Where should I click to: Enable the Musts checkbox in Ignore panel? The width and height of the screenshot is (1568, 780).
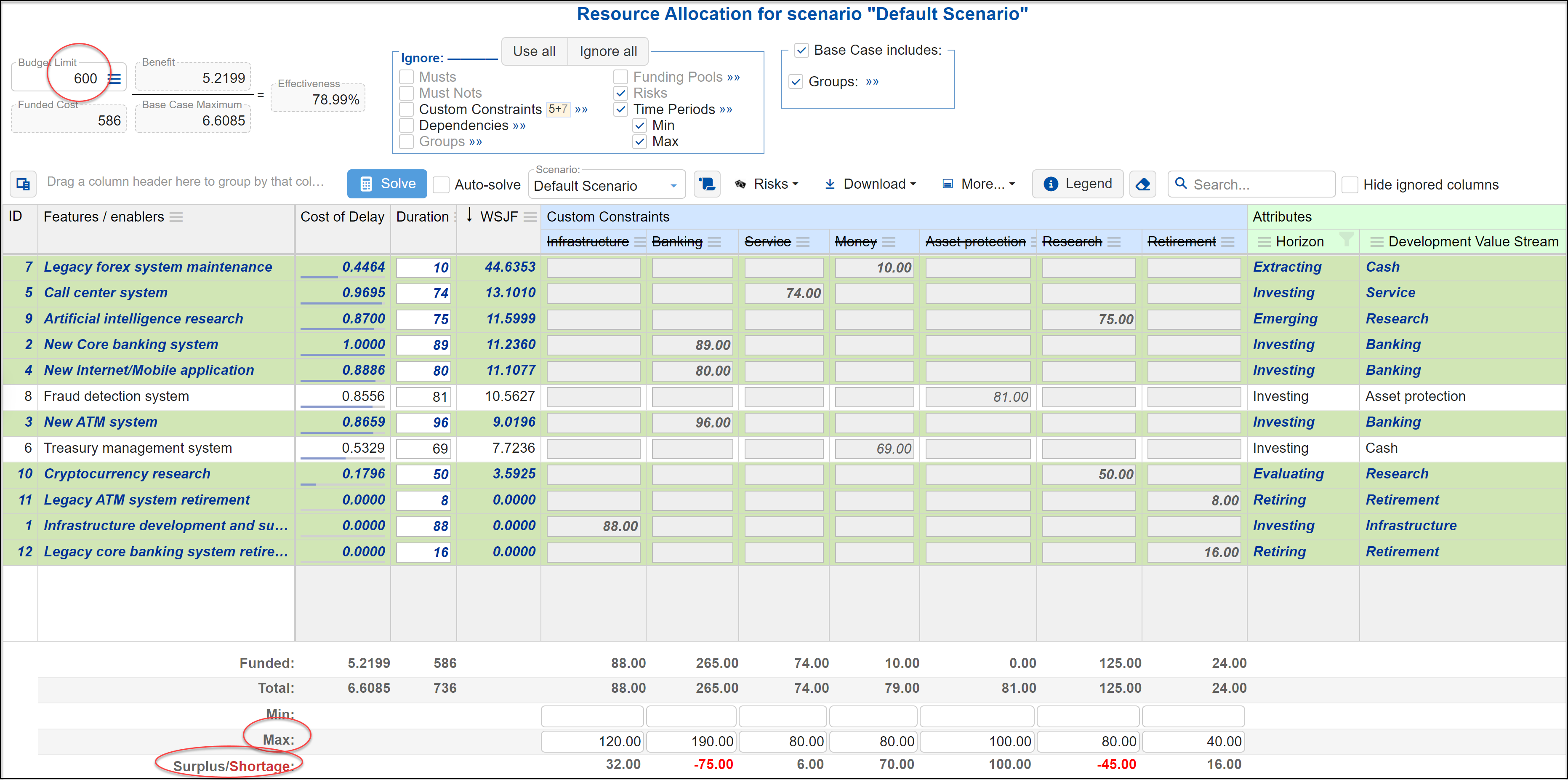[406, 77]
